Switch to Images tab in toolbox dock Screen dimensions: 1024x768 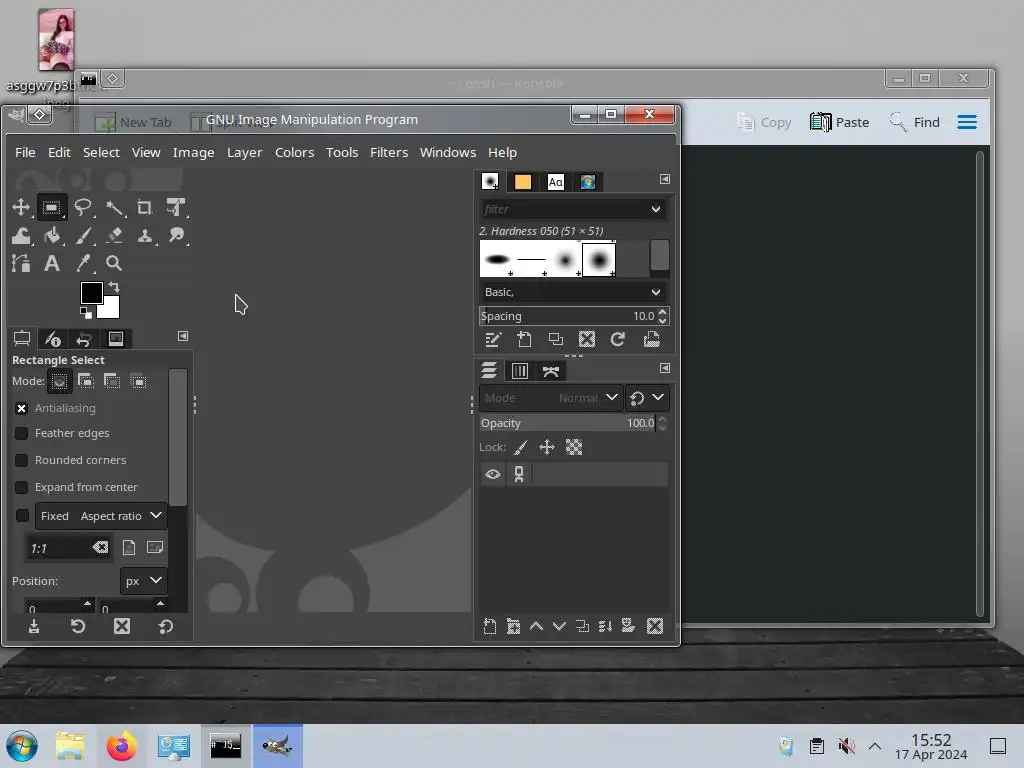click(116, 338)
